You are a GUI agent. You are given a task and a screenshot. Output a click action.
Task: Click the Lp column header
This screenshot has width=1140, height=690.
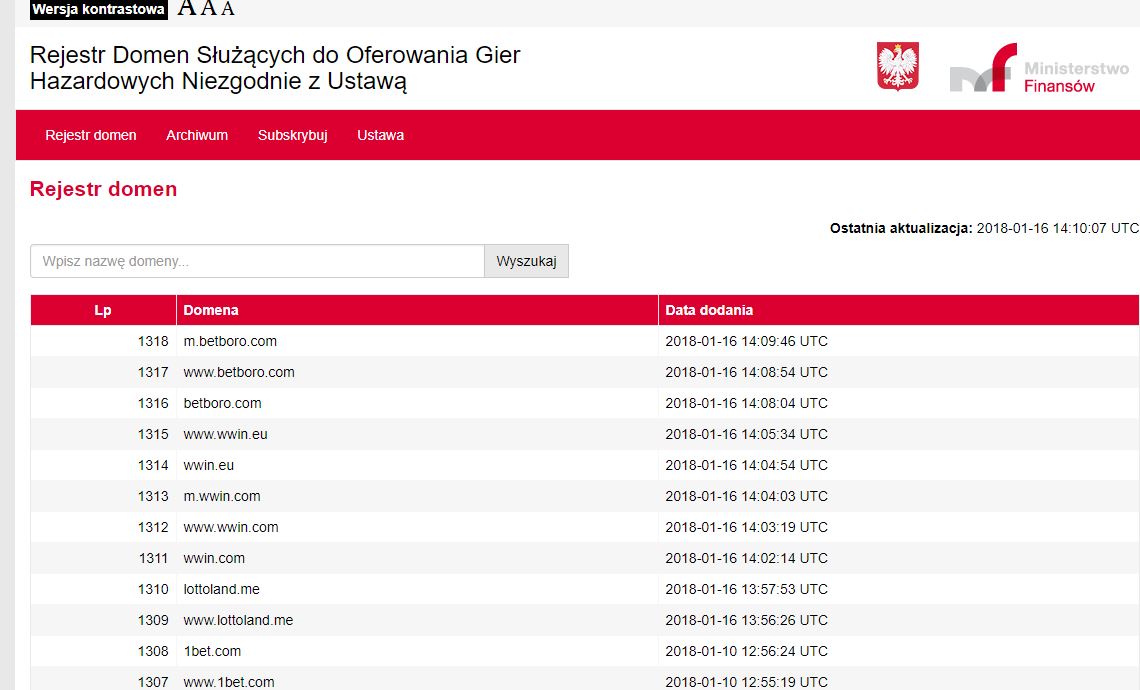coord(103,310)
